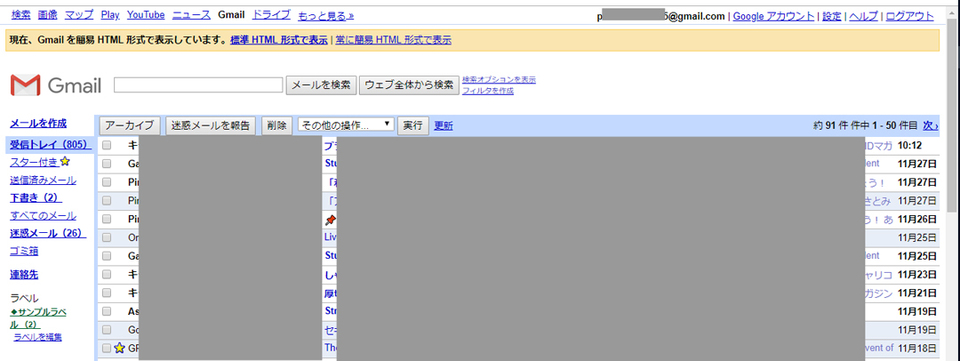Go to next page via 次 link
Screen dimensions: 960x361
931,125
